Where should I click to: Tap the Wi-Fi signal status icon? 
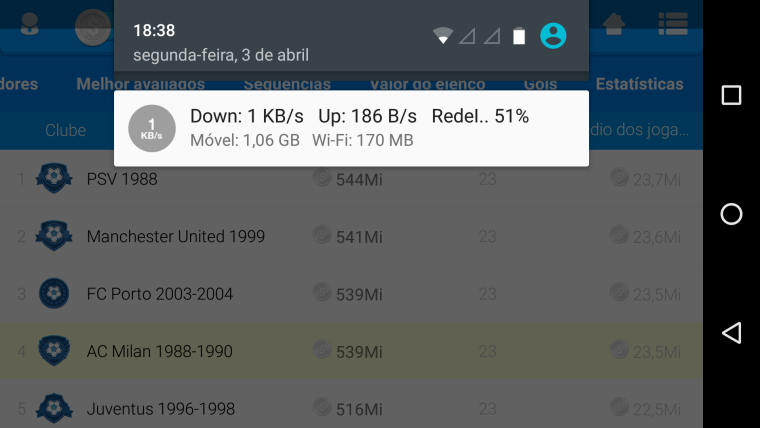tap(443, 36)
